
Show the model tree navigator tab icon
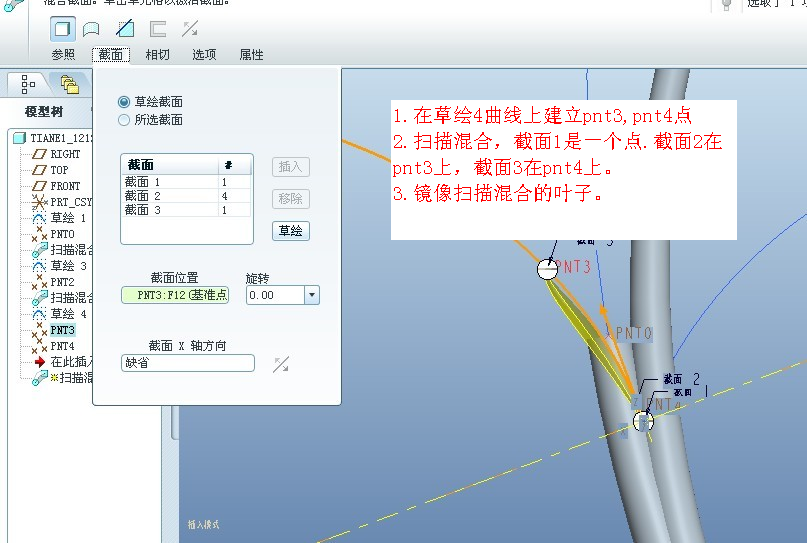28,84
